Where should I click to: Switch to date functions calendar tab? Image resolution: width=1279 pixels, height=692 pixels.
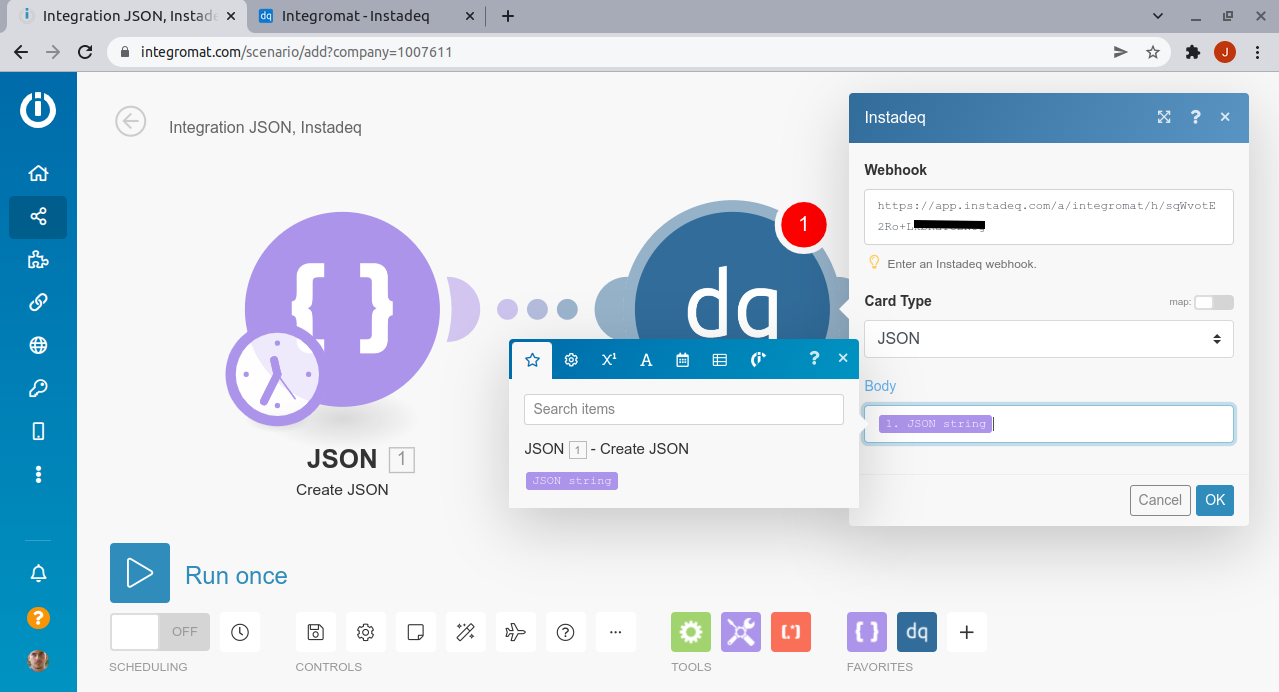(x=683, y=360)
